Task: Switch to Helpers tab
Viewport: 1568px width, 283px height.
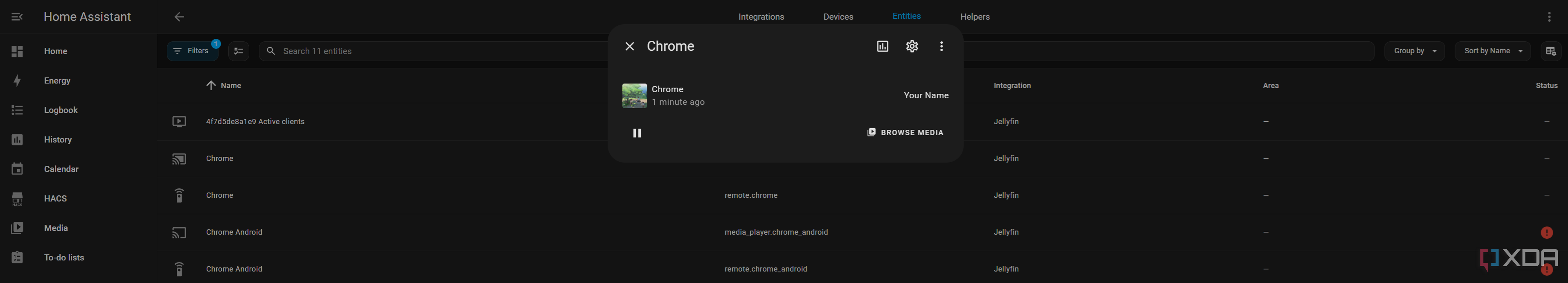Action: tap(975, 16)
